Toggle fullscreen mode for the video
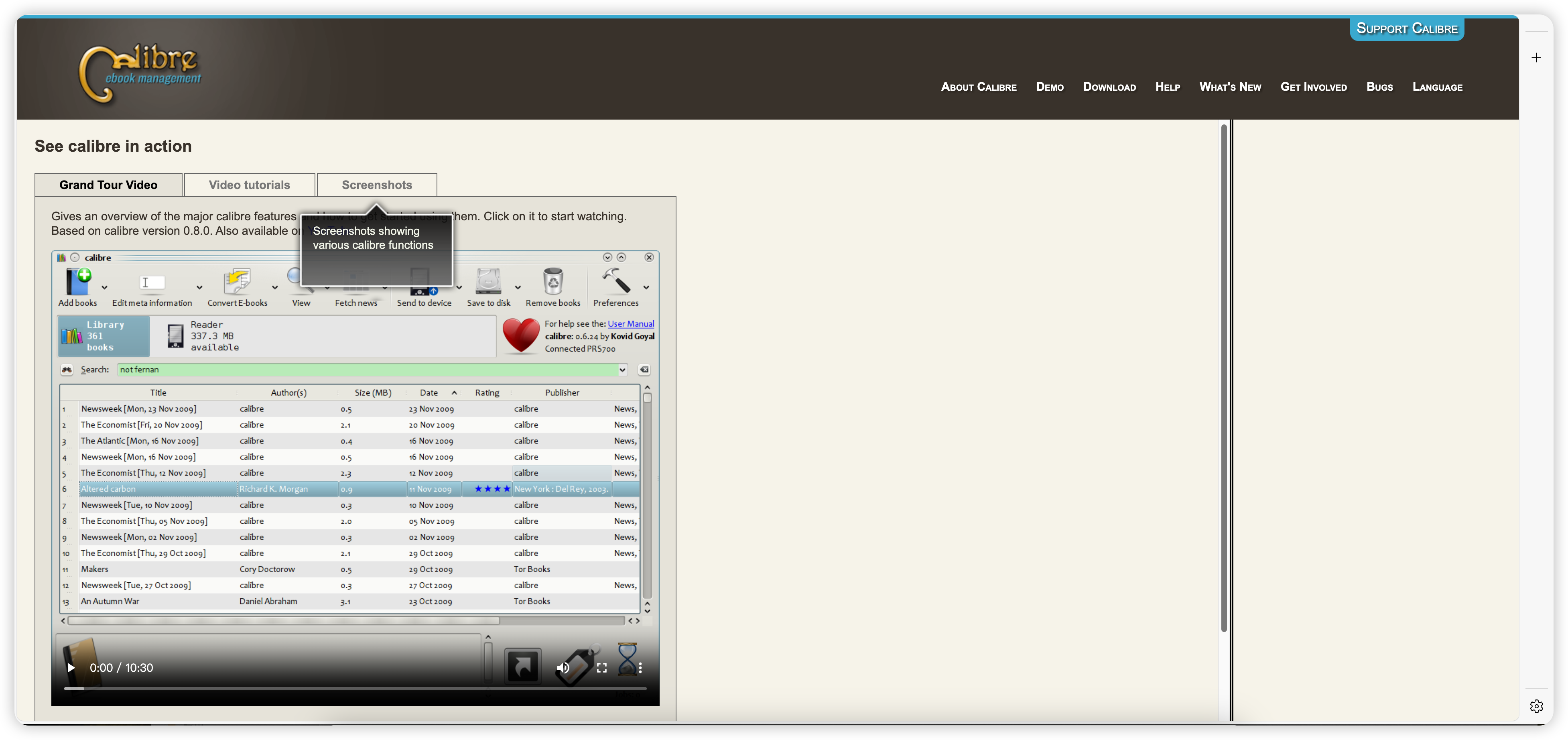 tap(601, 667)
